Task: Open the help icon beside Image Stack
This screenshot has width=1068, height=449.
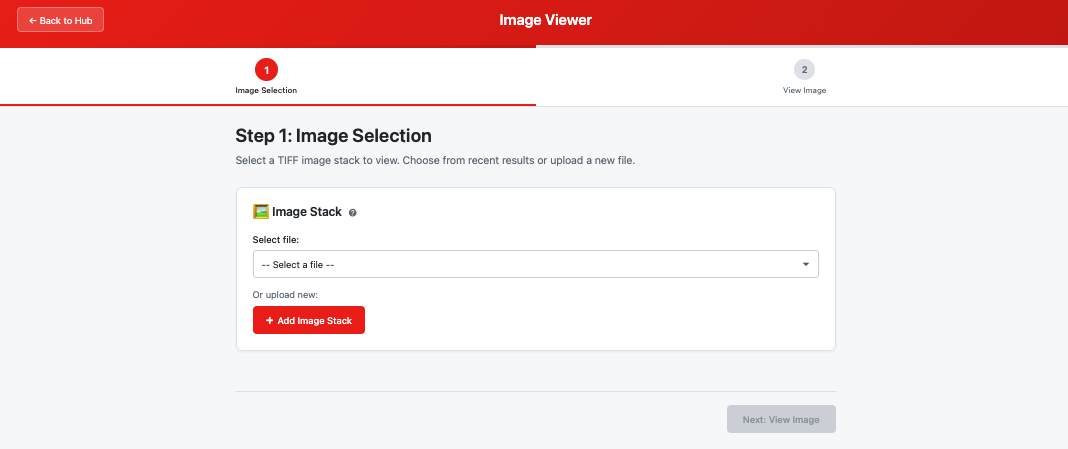Action: [353, 213]
